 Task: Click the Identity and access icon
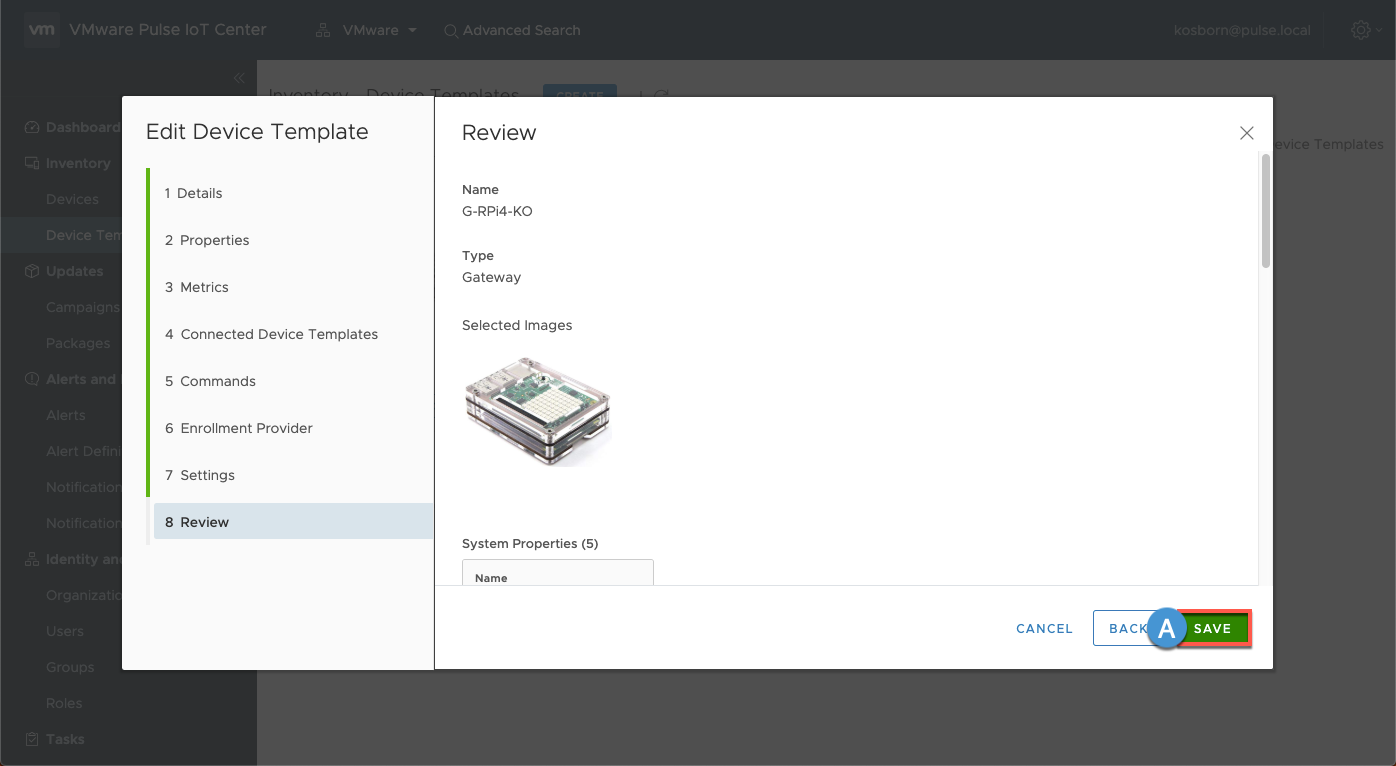point(32,559)
